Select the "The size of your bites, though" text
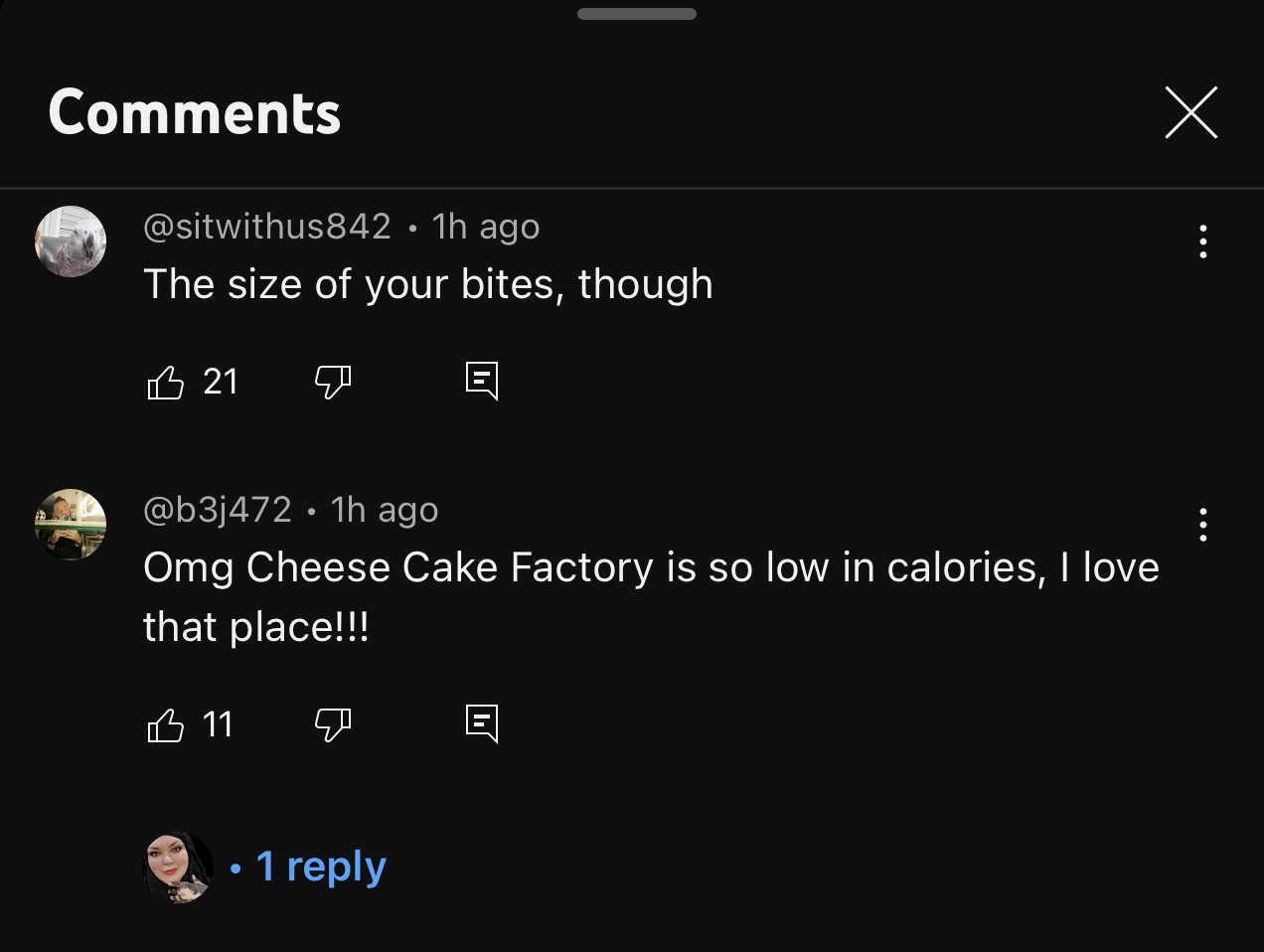 pyautogui.click(x=428, y=285)
